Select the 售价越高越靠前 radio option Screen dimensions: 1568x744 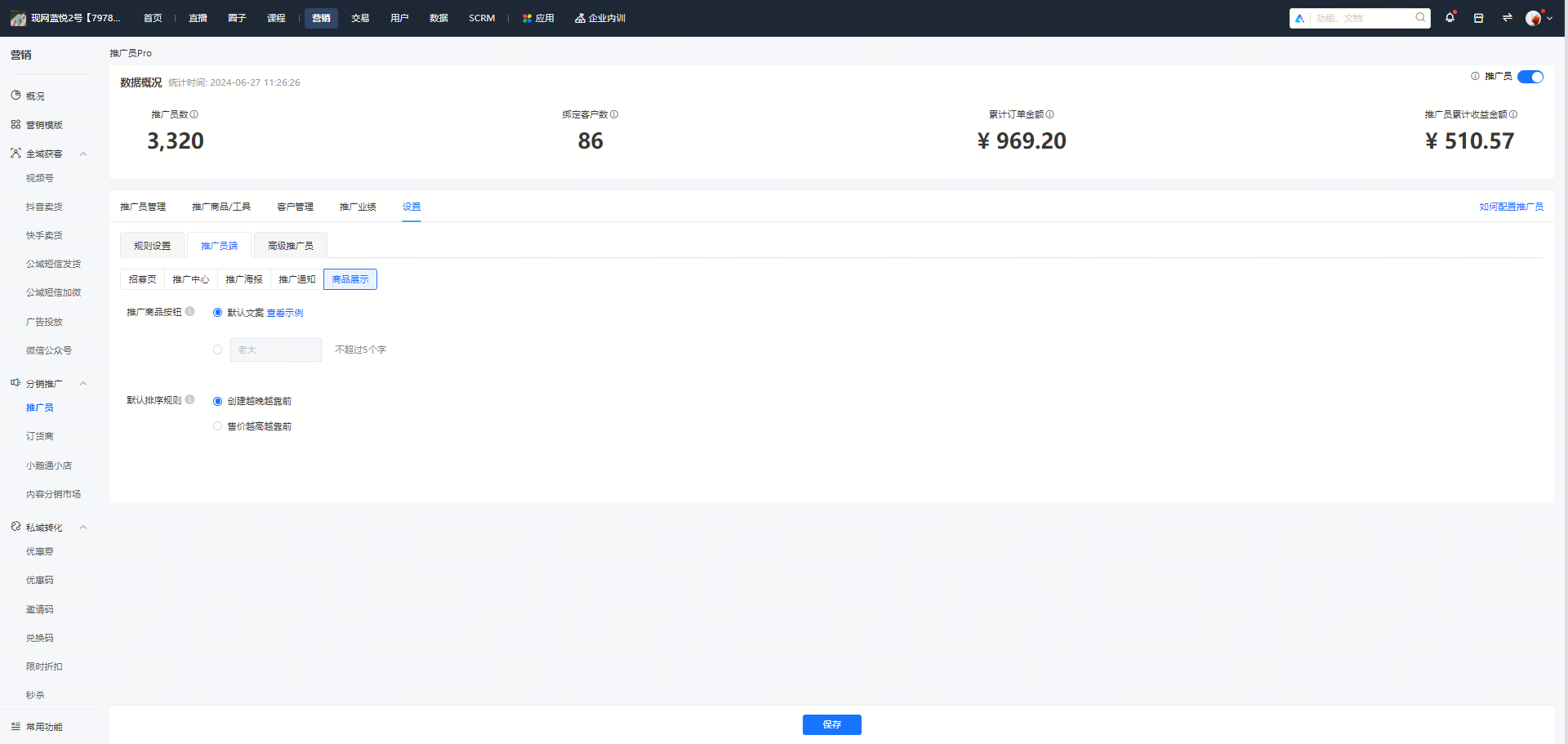(x=217, y=426)
